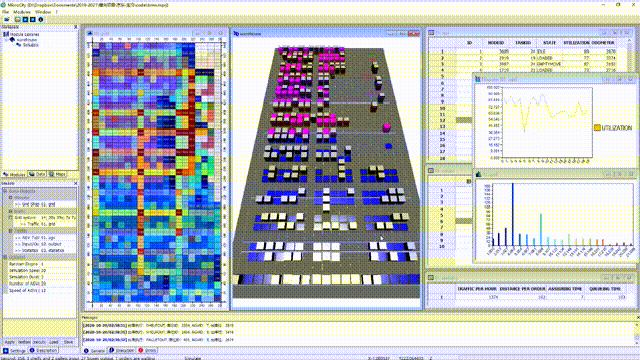The image size is (640, 360).
Task: Switch to the Data tab
Action: pyautogui.click(x=37, y=174)
